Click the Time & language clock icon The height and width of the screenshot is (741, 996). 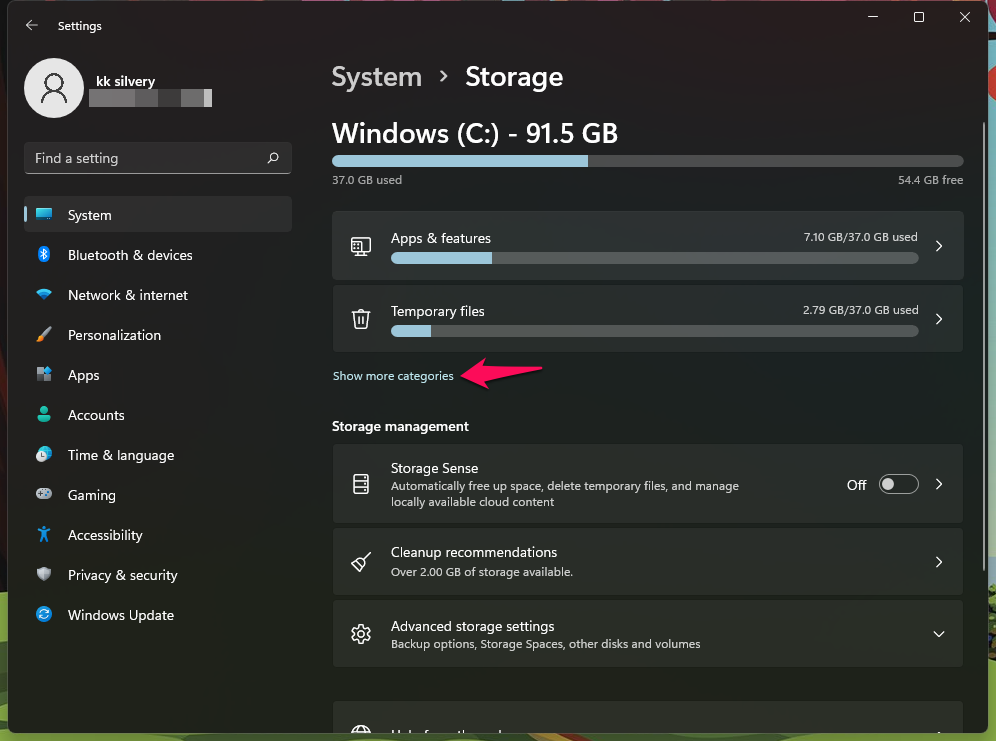coord(44,454)
